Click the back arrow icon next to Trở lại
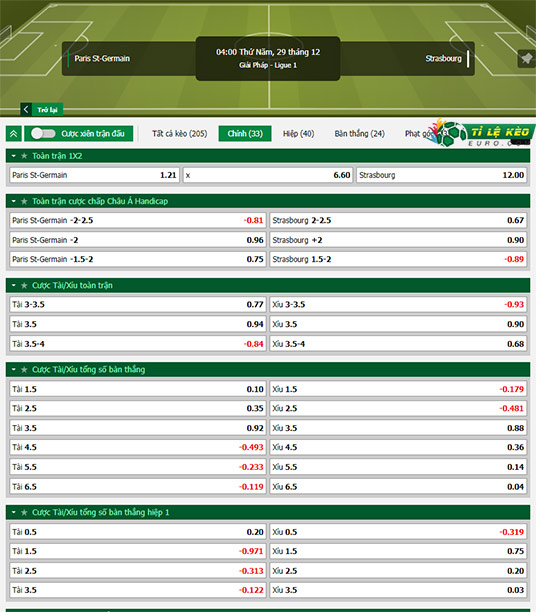The height and width of the screenshot is (612, 536). click(26, 109)
